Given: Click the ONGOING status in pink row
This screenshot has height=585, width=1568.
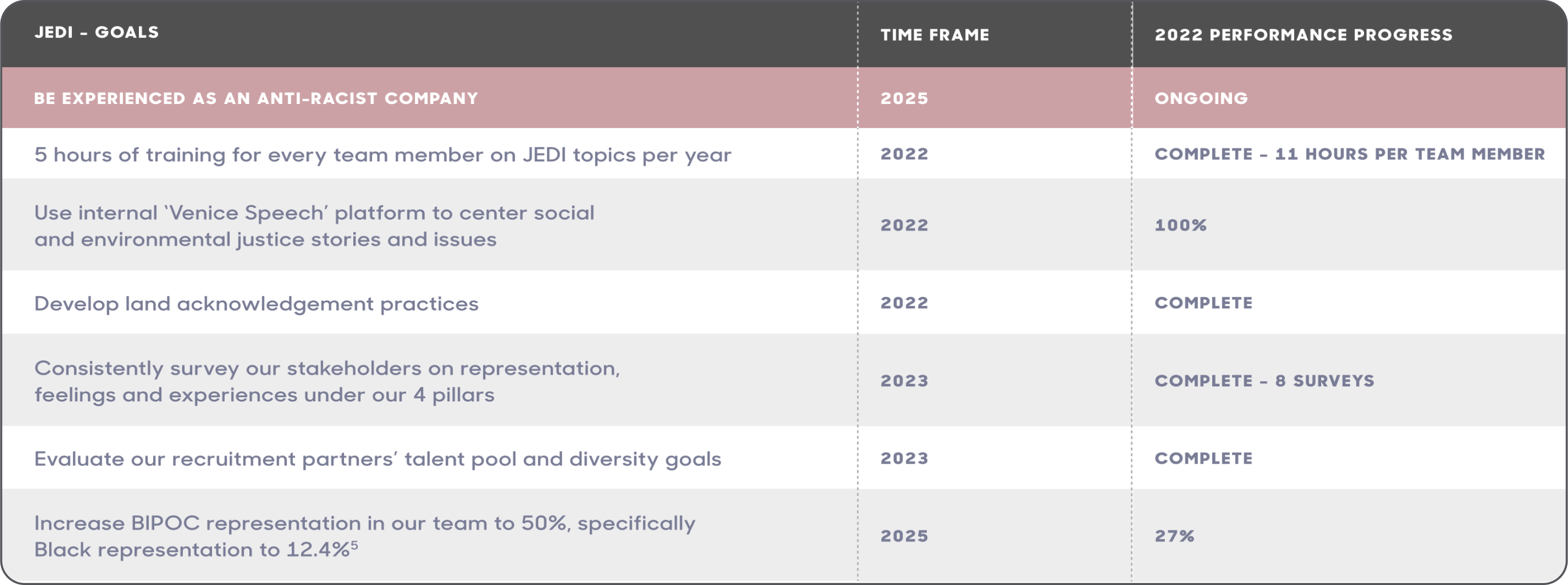Looking at the screenshot, I should (x=1201, y=99).
